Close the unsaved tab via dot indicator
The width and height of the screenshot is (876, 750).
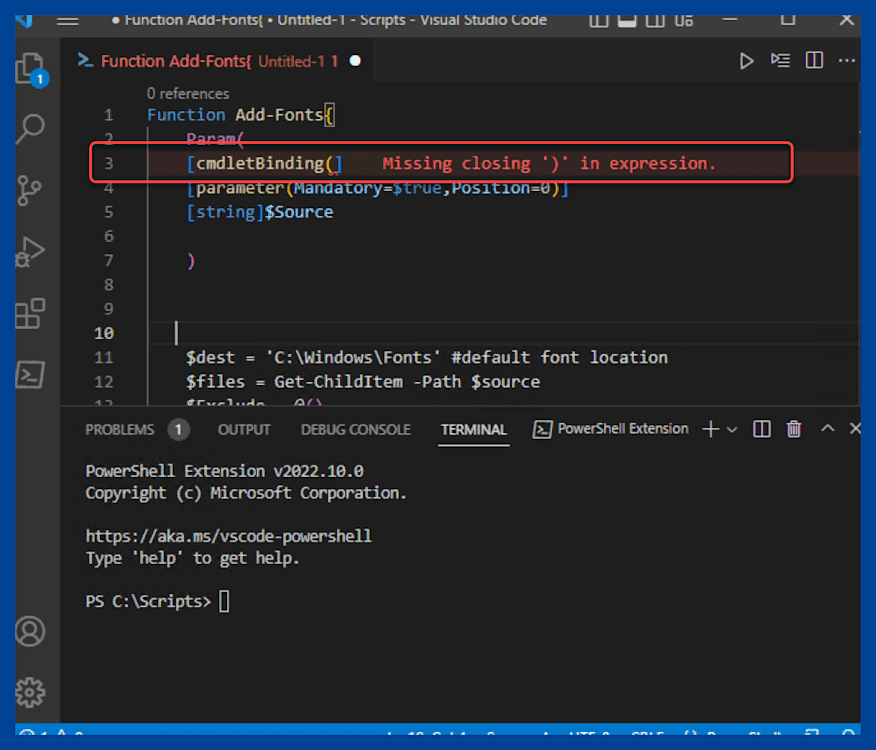355,60
